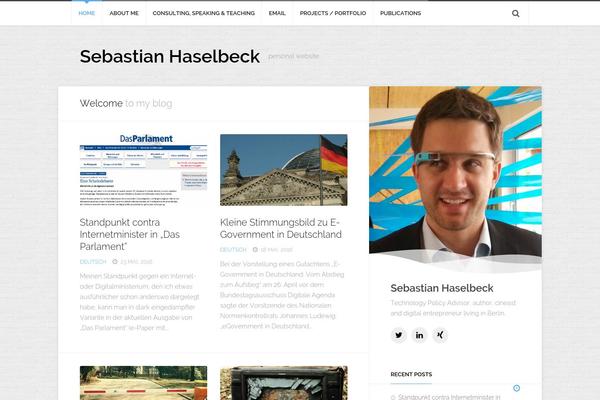
Task: Click the 'Recent Posts' sidebar heading
Action: 411,374
